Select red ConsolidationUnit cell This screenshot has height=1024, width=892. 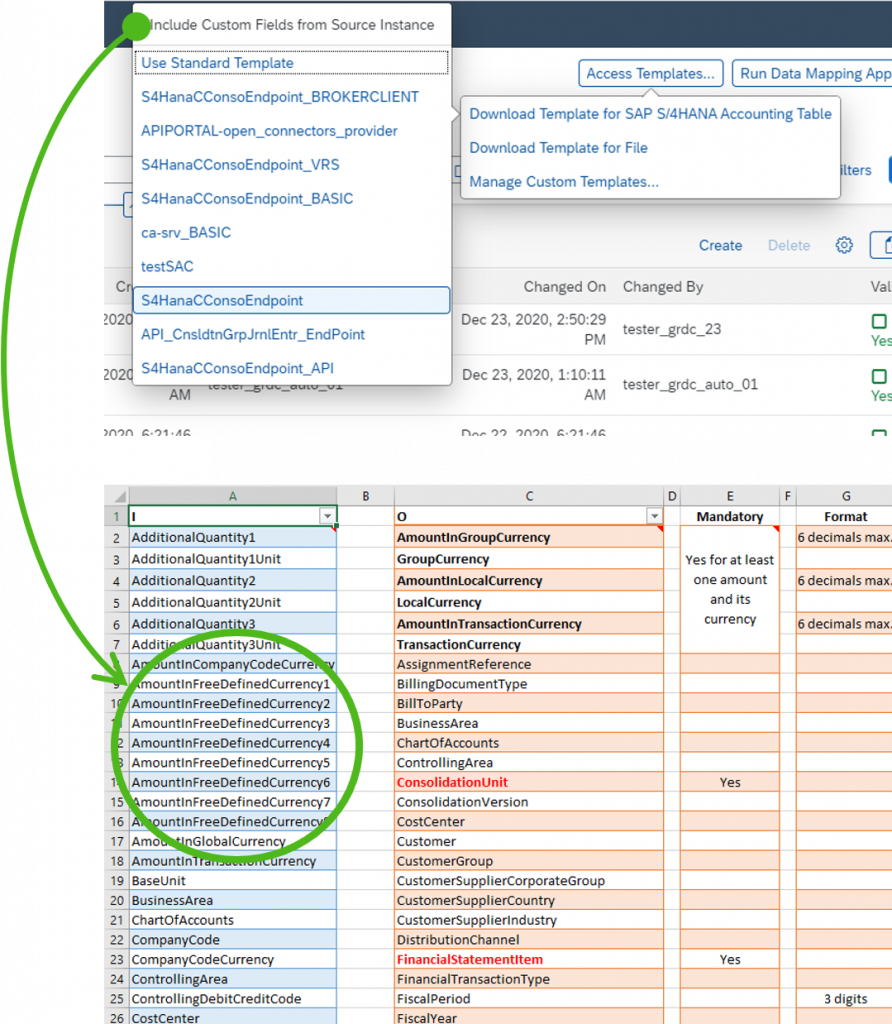pyautogui.click(x=529, y=782)
